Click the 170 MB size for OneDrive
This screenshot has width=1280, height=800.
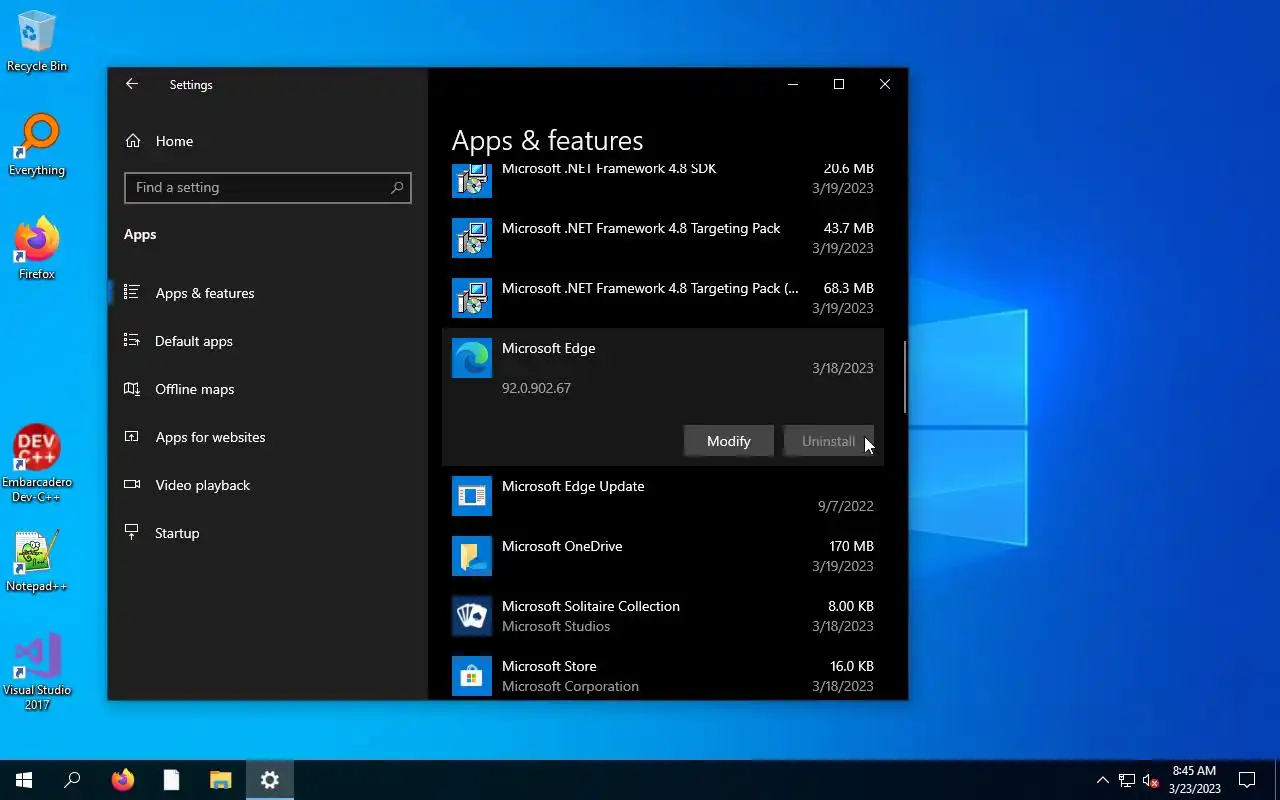[851, 546]
